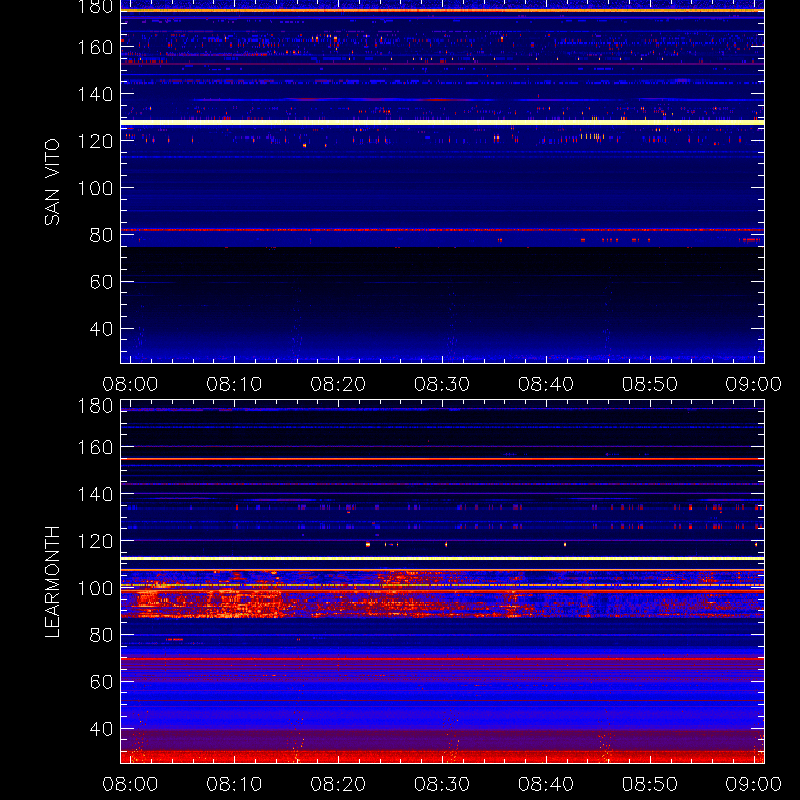Pick the 120 frequency label on Learmonth plot
Screen dimensions: 800x800
click(95, 541)
